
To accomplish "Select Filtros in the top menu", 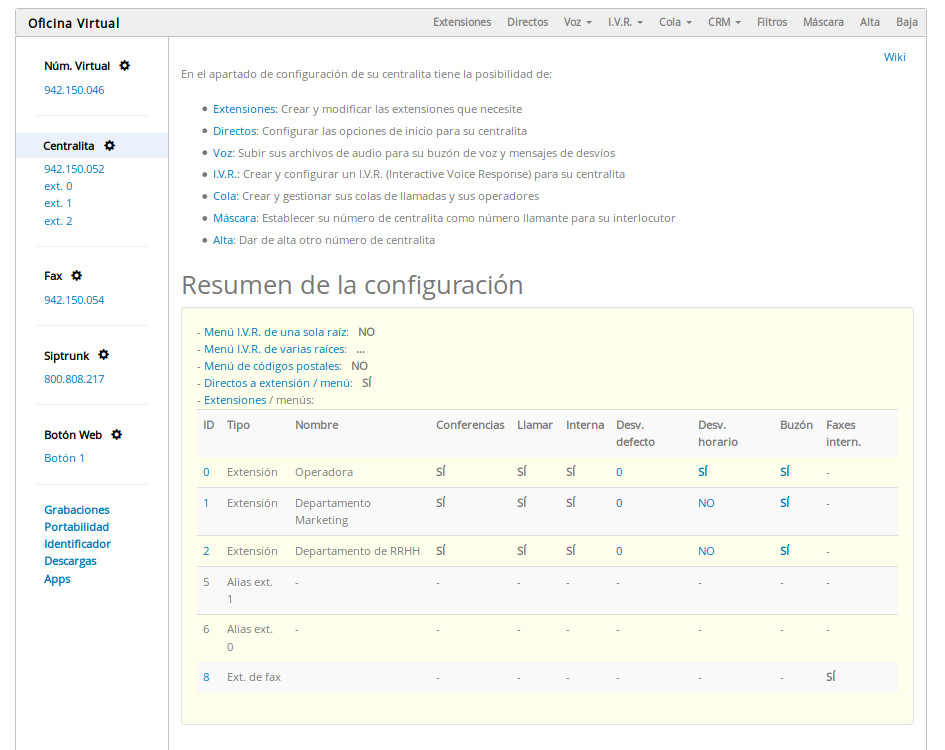I will click(x=772, y=22).
